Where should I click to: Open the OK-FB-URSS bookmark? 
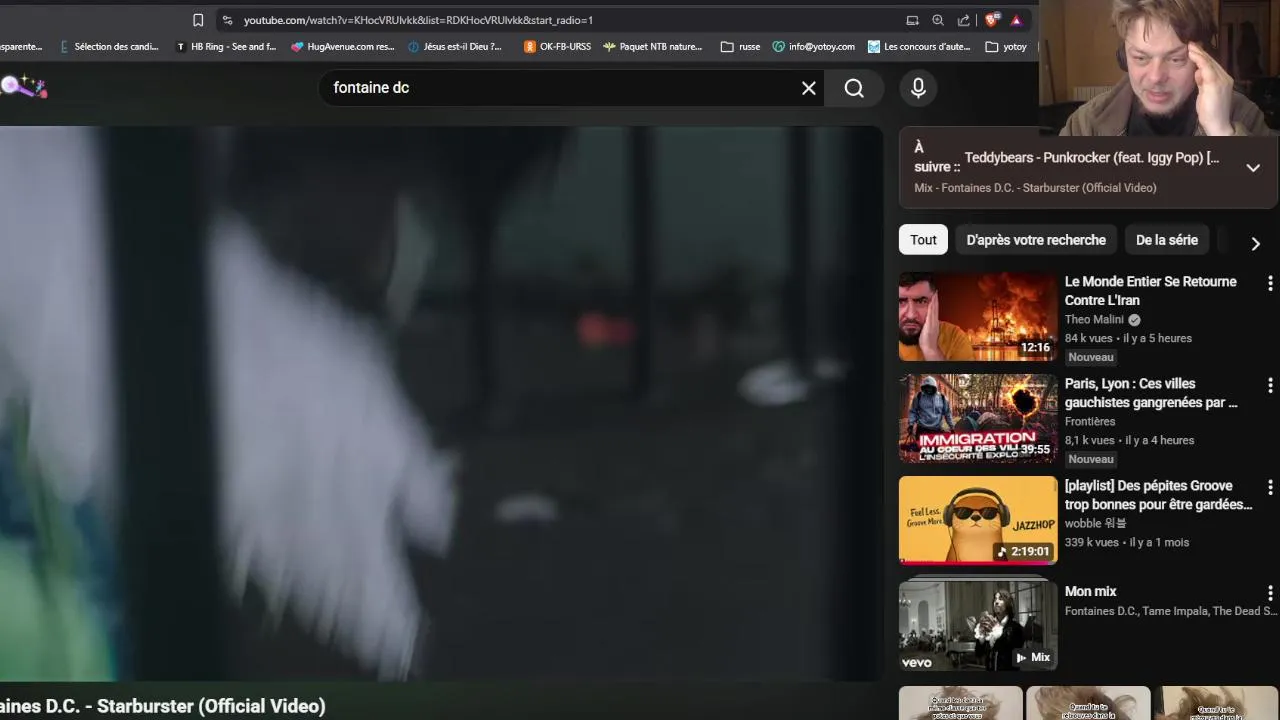click(x=558, y=46)
